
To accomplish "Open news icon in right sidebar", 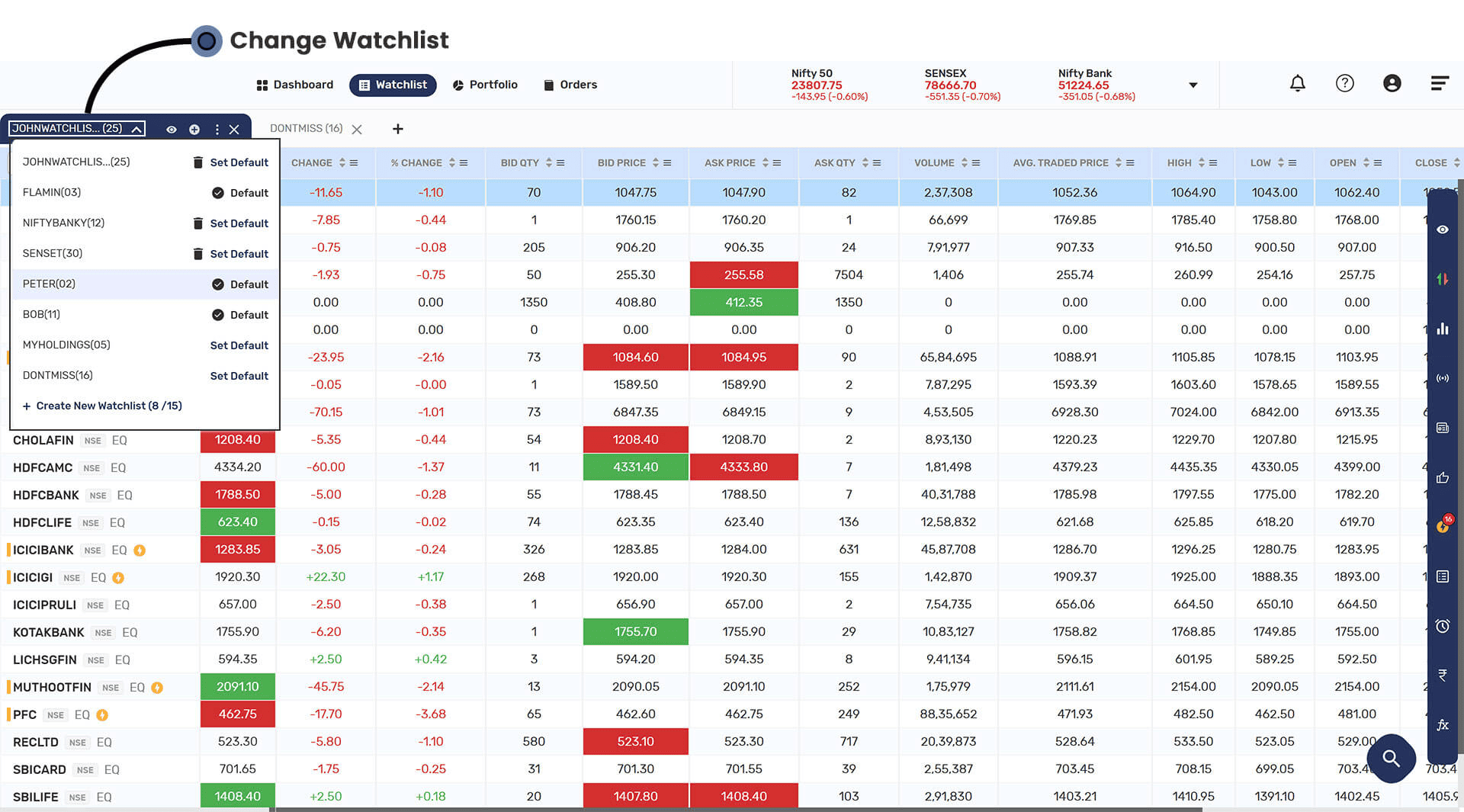I will click(1442, 428).
